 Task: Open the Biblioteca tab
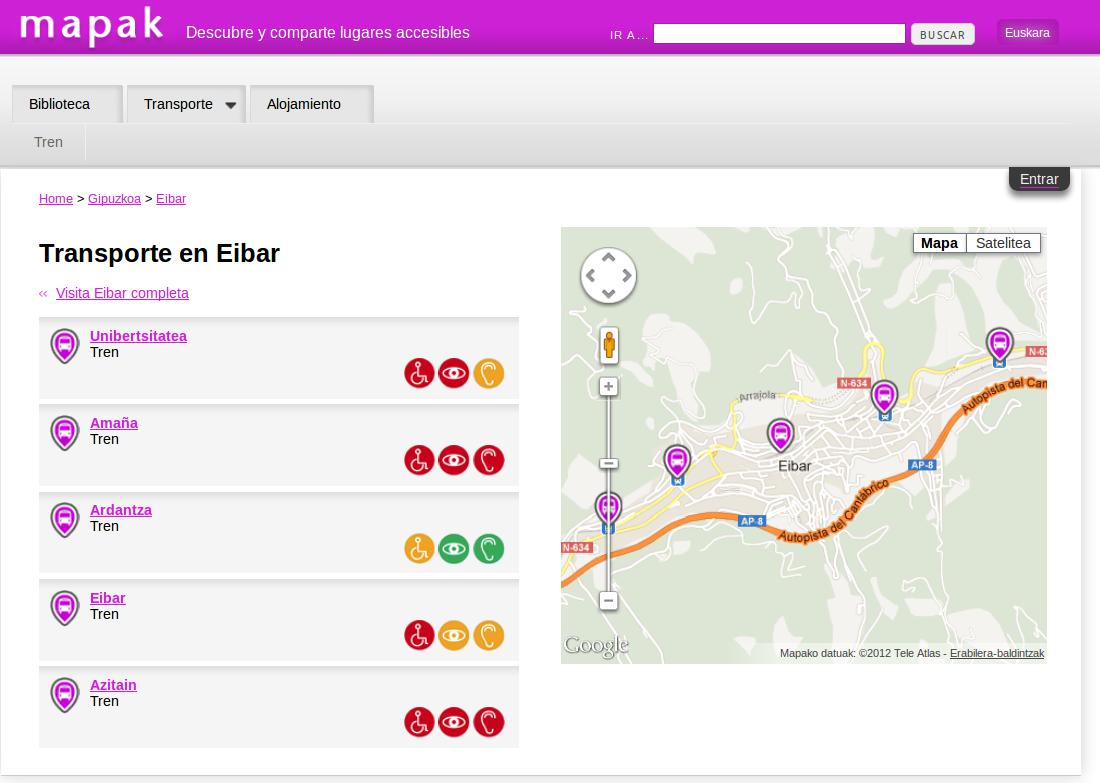[60, 104]
